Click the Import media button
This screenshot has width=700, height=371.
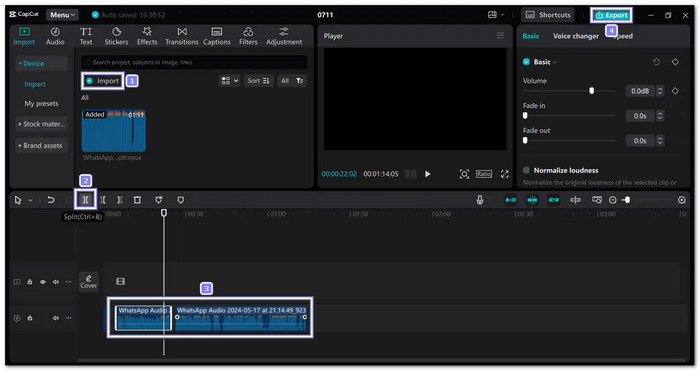coord(103,81)
